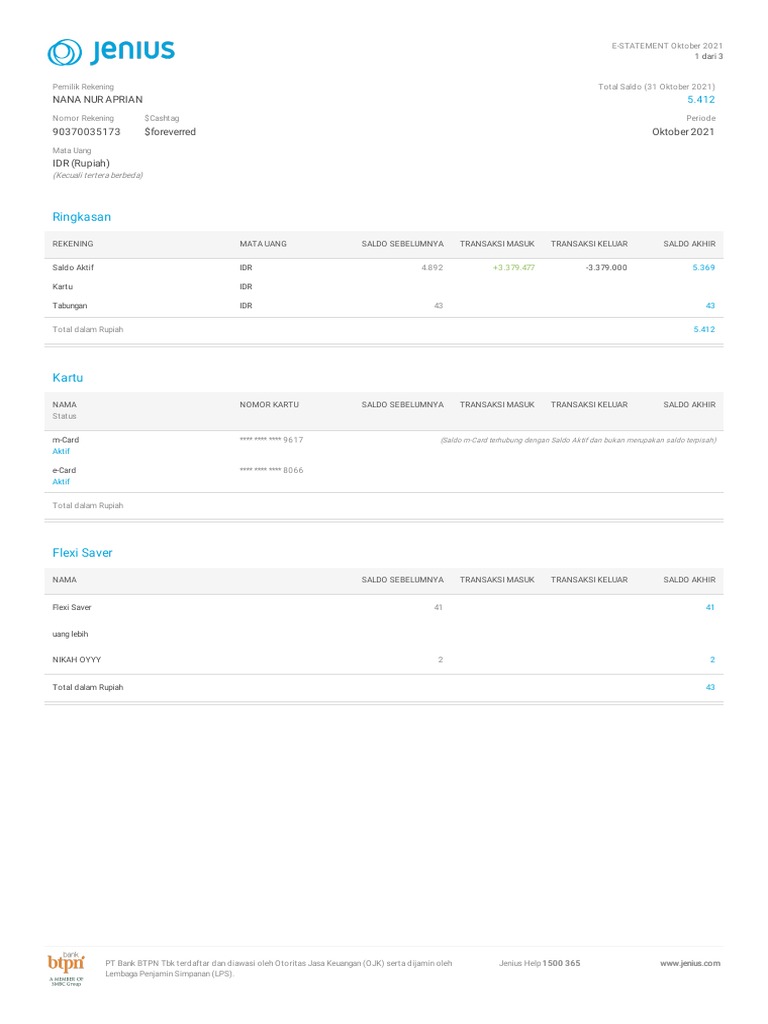Click the Kartu row label in Ringkasan table

coord(63,287)
